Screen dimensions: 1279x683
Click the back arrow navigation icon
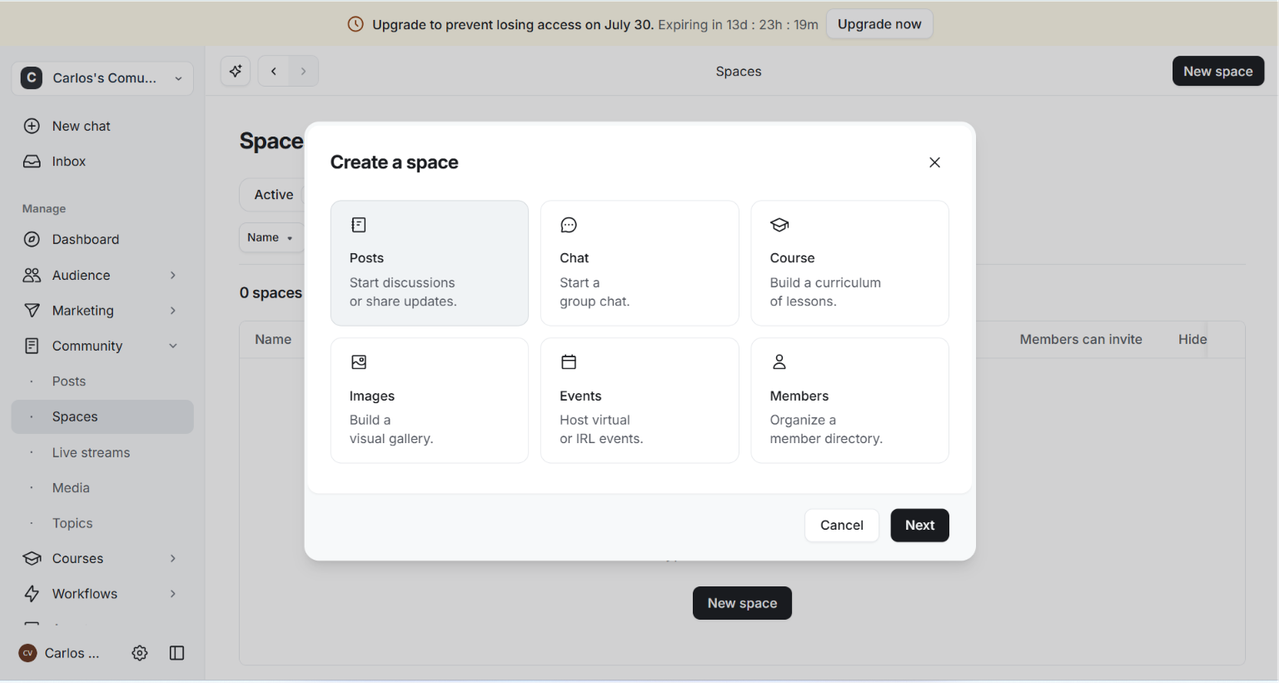274,71
